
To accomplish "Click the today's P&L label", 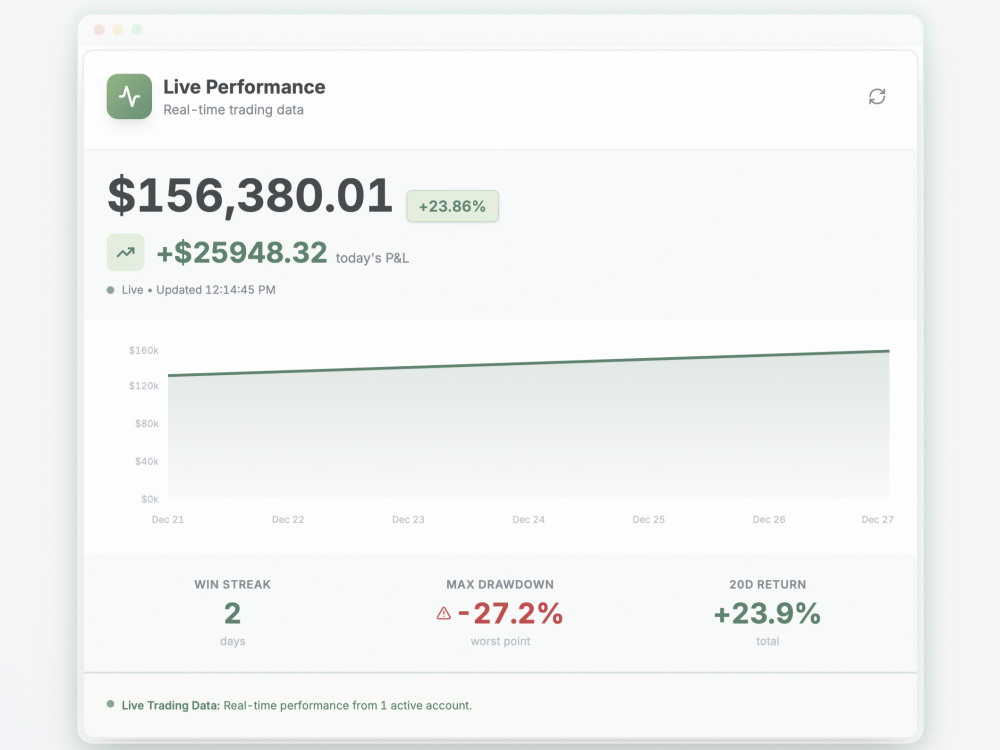I will (x=372, y=258).
